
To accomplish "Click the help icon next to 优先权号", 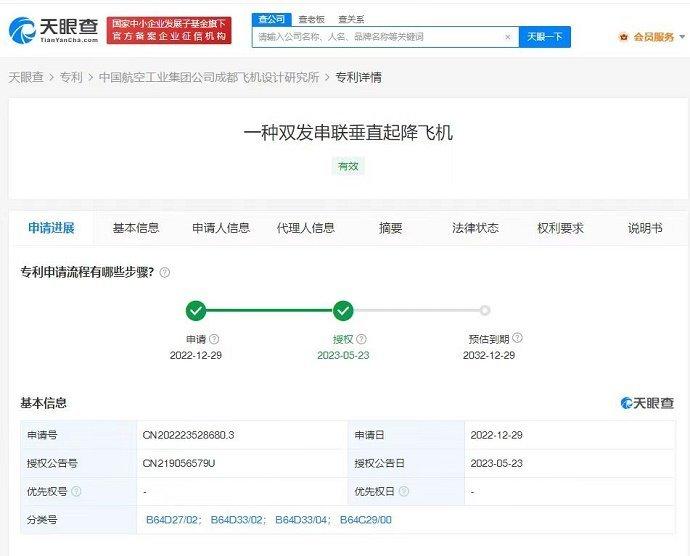I will pos(76,491).
